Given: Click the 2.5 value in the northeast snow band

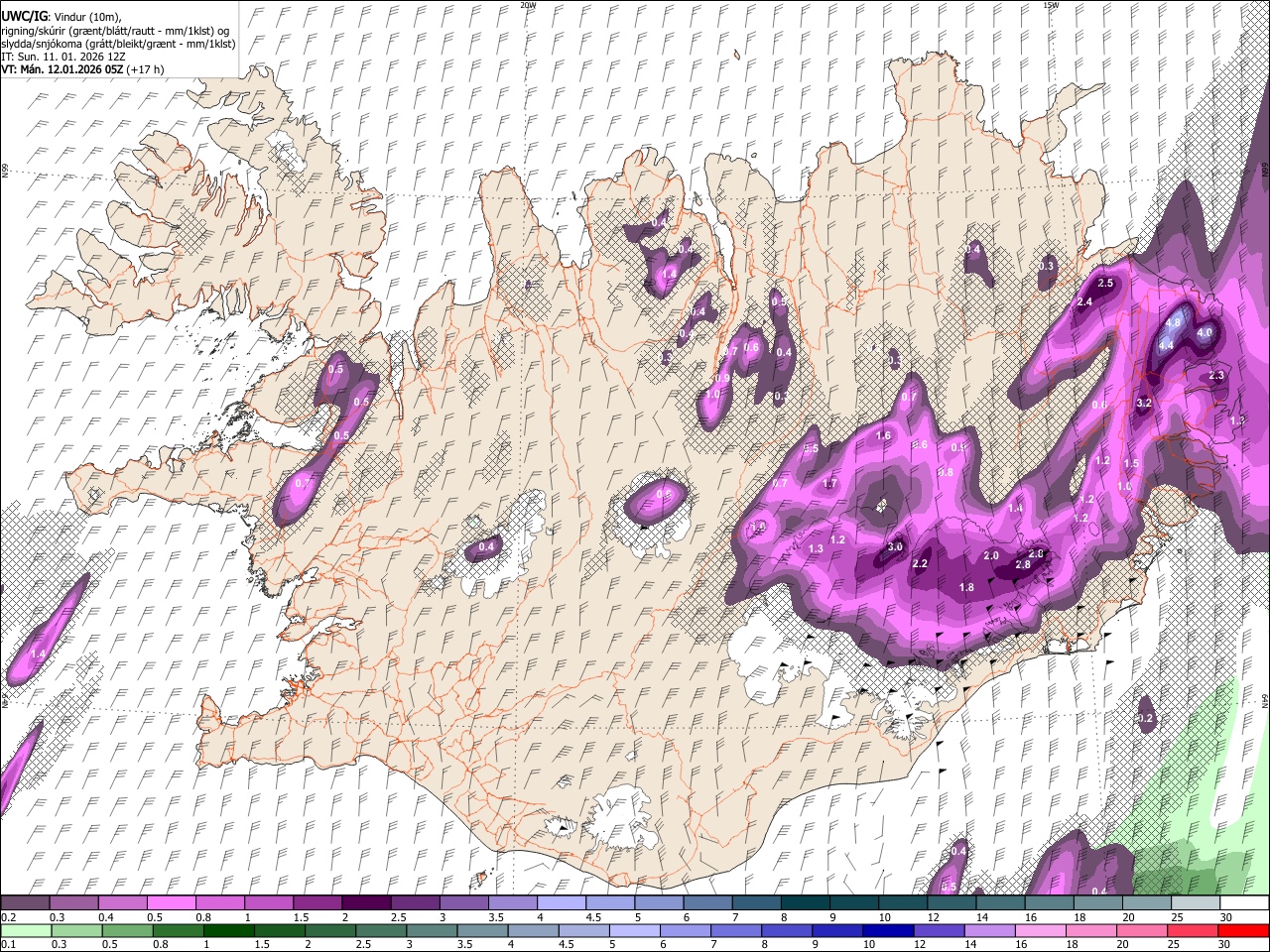Looking at the screenshot, I should coord(1106,284).
